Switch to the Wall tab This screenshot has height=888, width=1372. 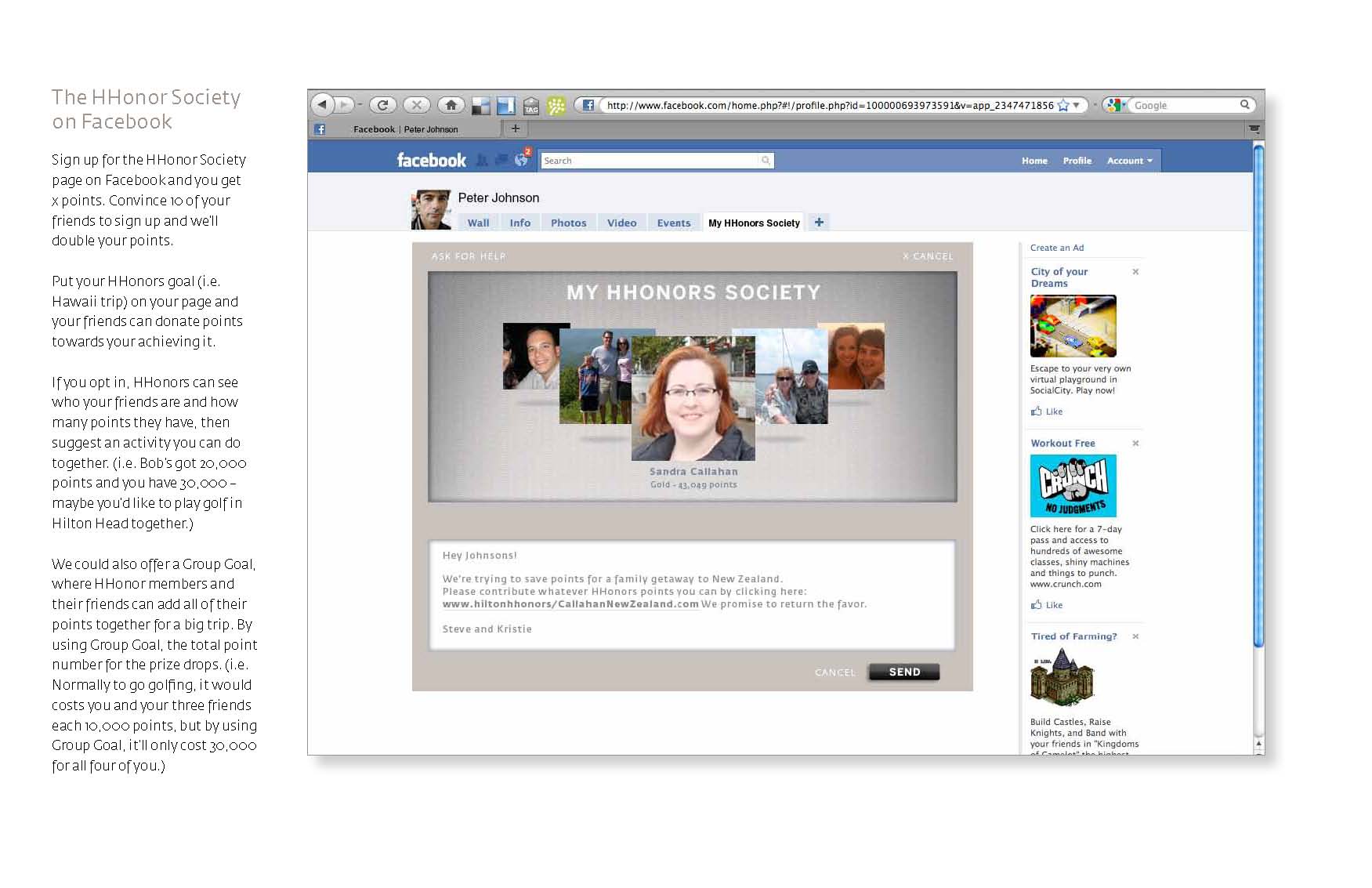click(x=478, y=223)
